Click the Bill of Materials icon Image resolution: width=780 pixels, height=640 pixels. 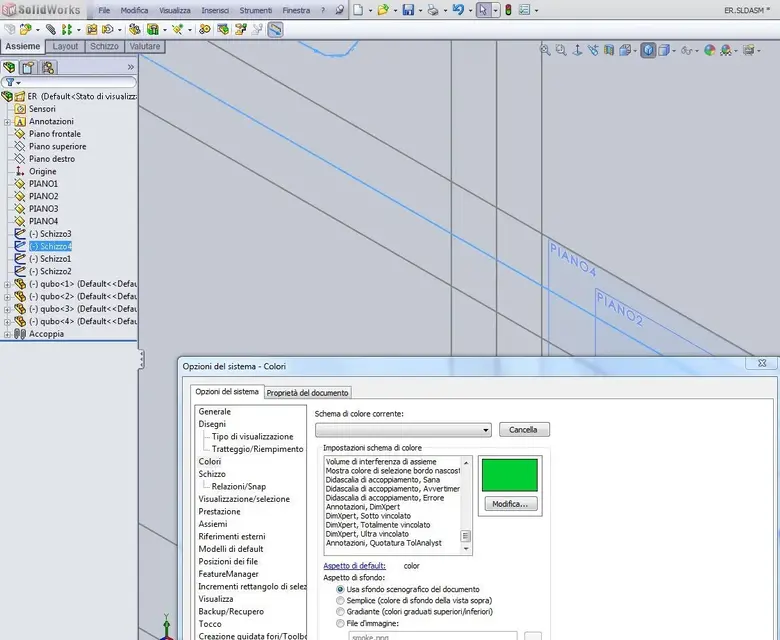point(223,30)
